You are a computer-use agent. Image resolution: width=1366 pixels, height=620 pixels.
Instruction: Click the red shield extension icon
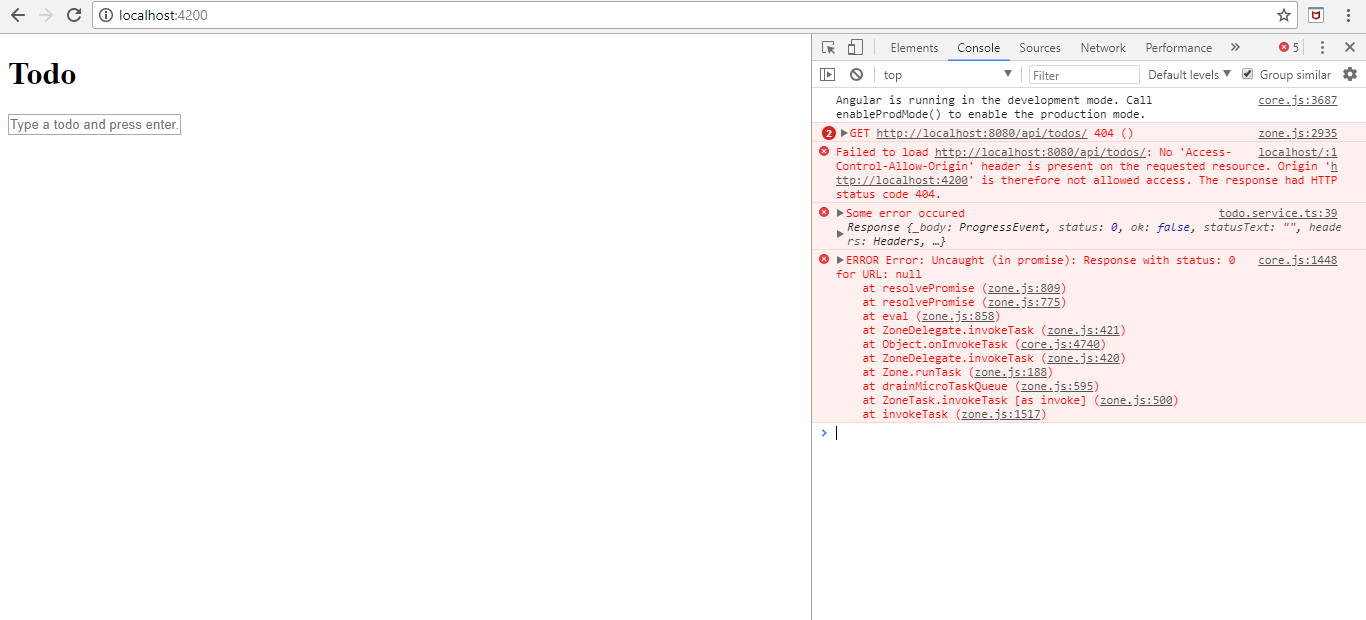point(1315,15)
